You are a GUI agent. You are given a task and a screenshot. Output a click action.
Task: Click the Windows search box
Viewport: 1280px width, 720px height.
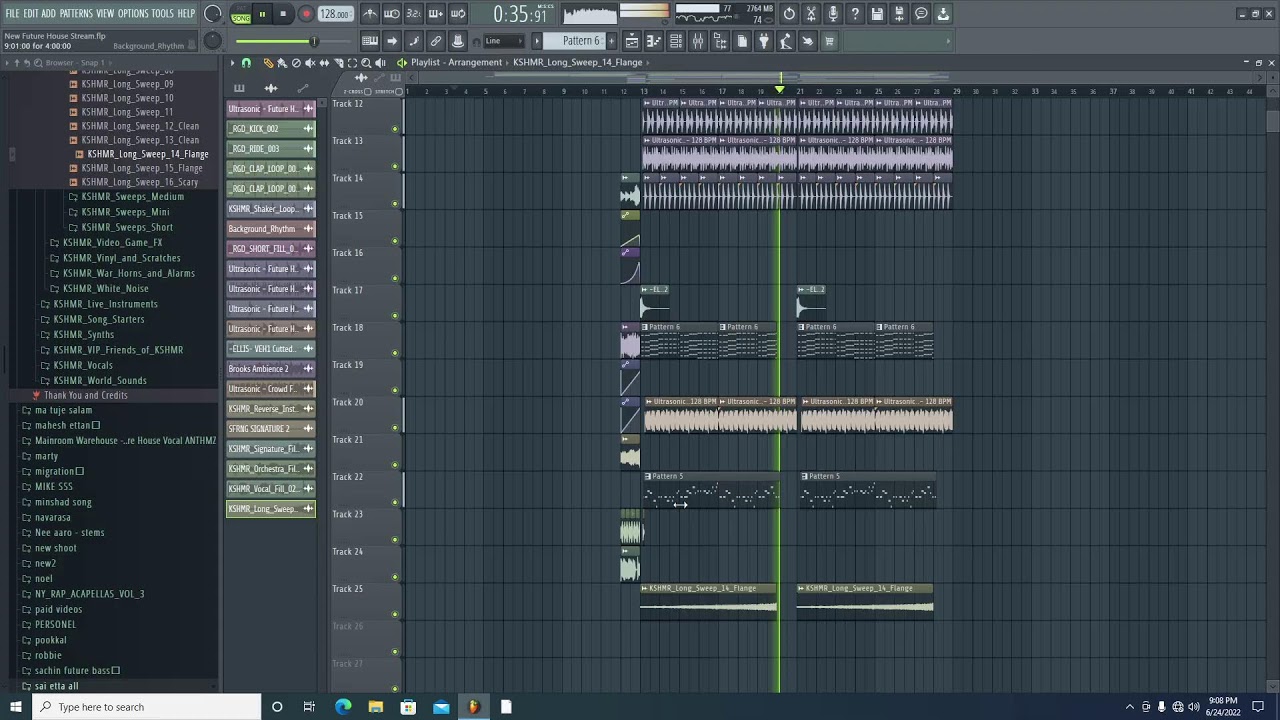coord(147,707)
